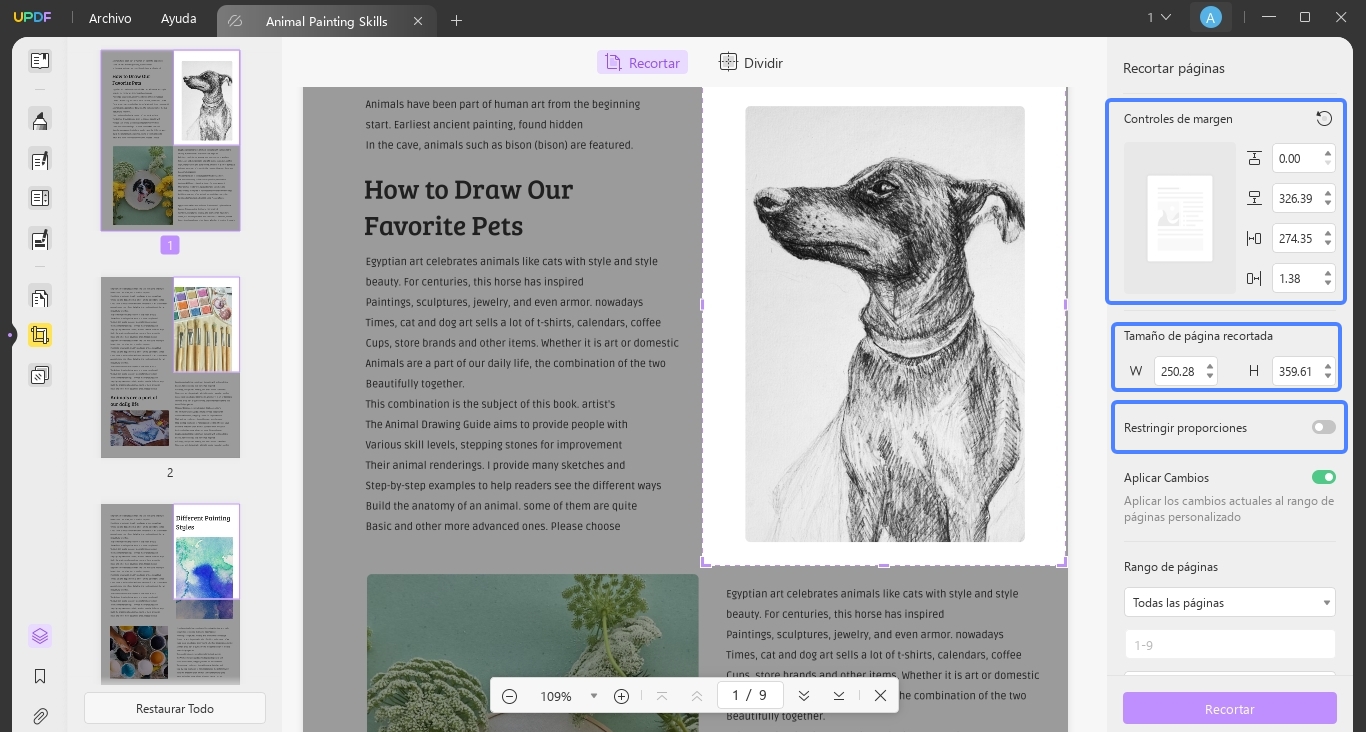Open the Ayuda menu

179,18
